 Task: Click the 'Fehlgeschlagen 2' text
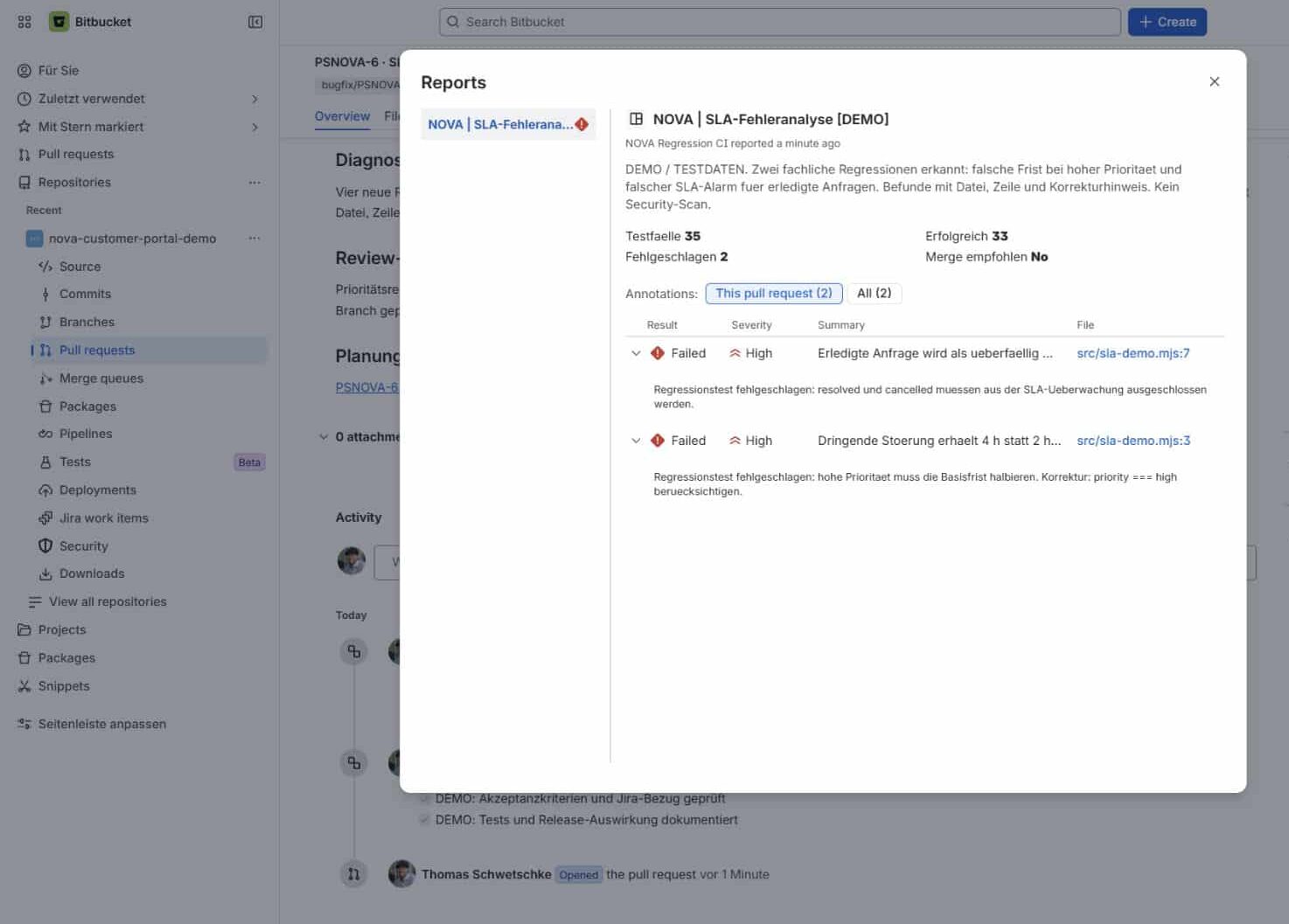coord(677,257)
